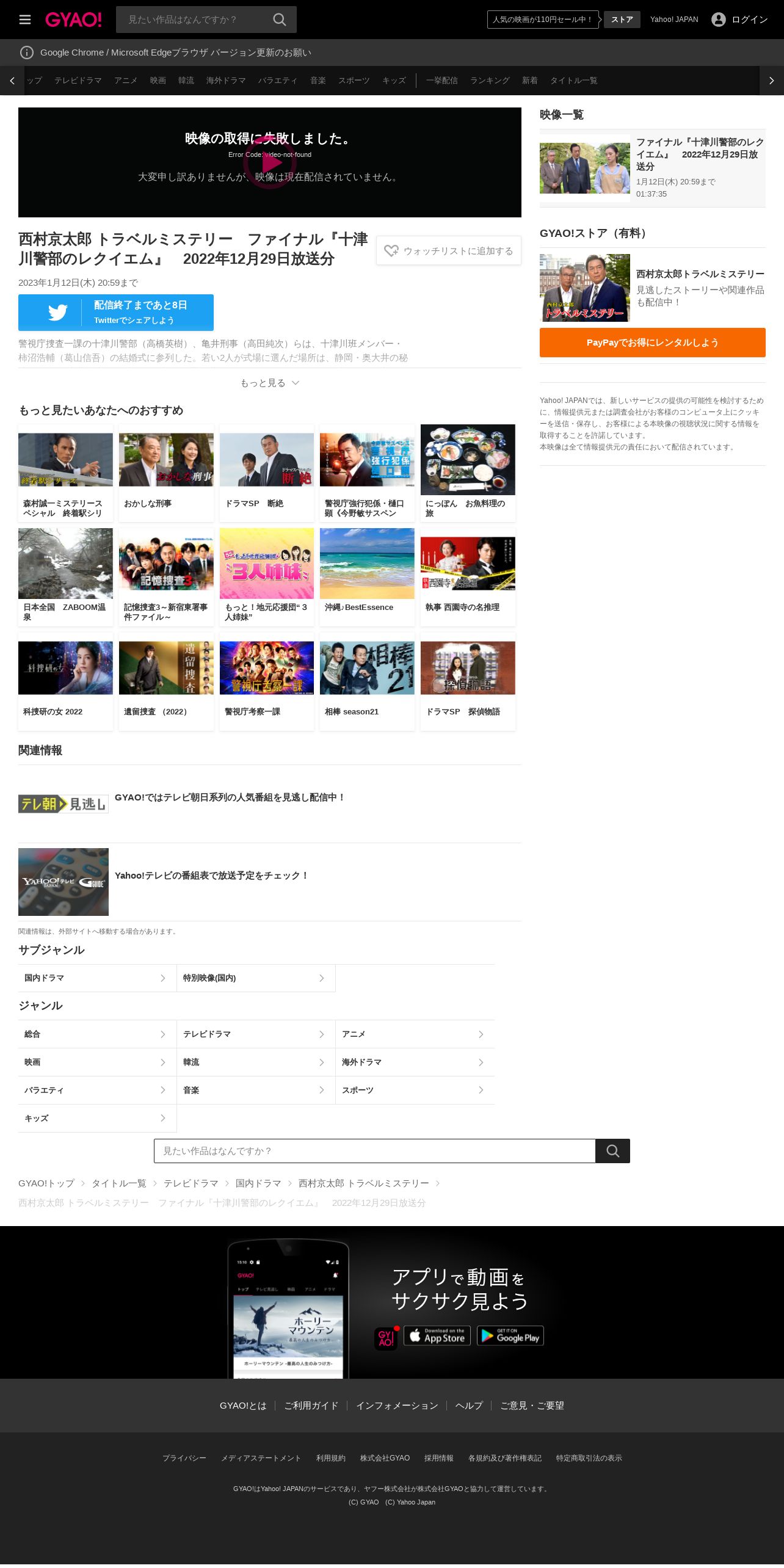Click プライバシー footer link
Screen dimensions: 784x1568
(184, 1458)
